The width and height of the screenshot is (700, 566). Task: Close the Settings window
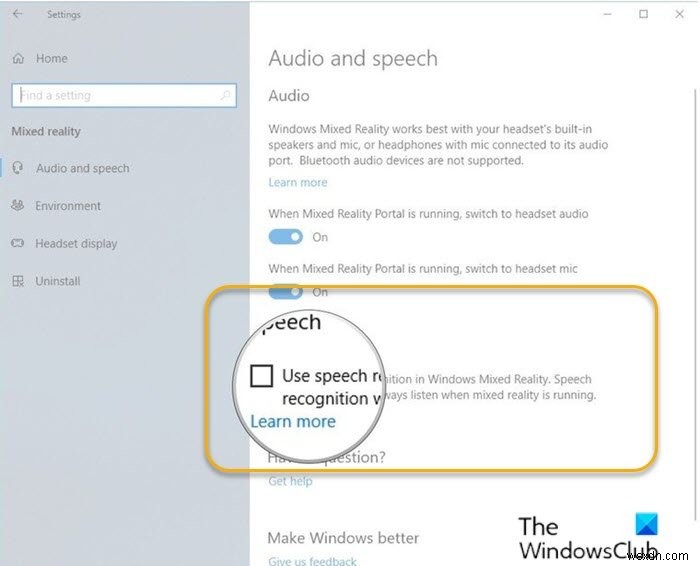679,14
